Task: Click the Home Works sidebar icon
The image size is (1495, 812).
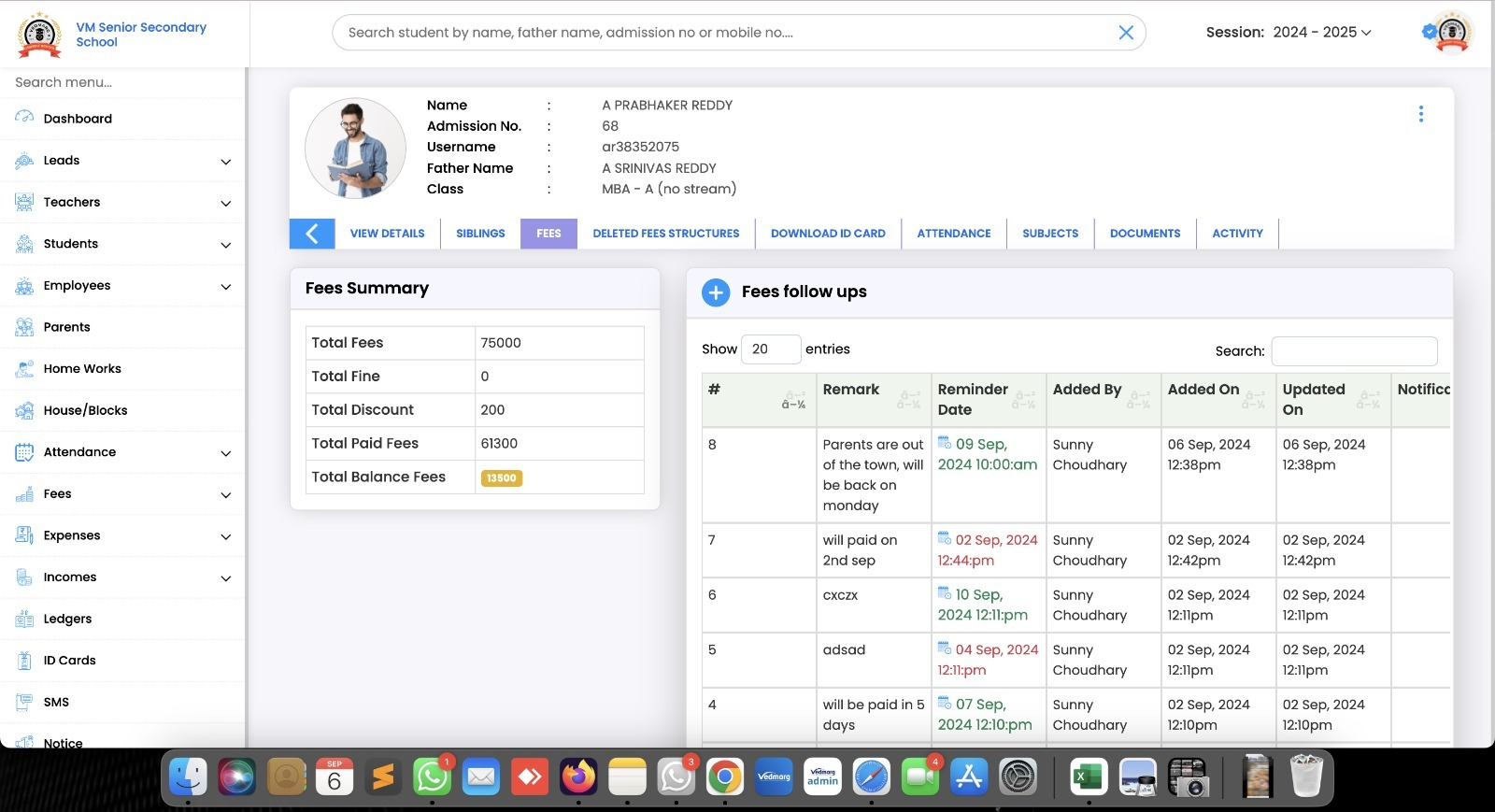Action: click(x=24, y=369)
